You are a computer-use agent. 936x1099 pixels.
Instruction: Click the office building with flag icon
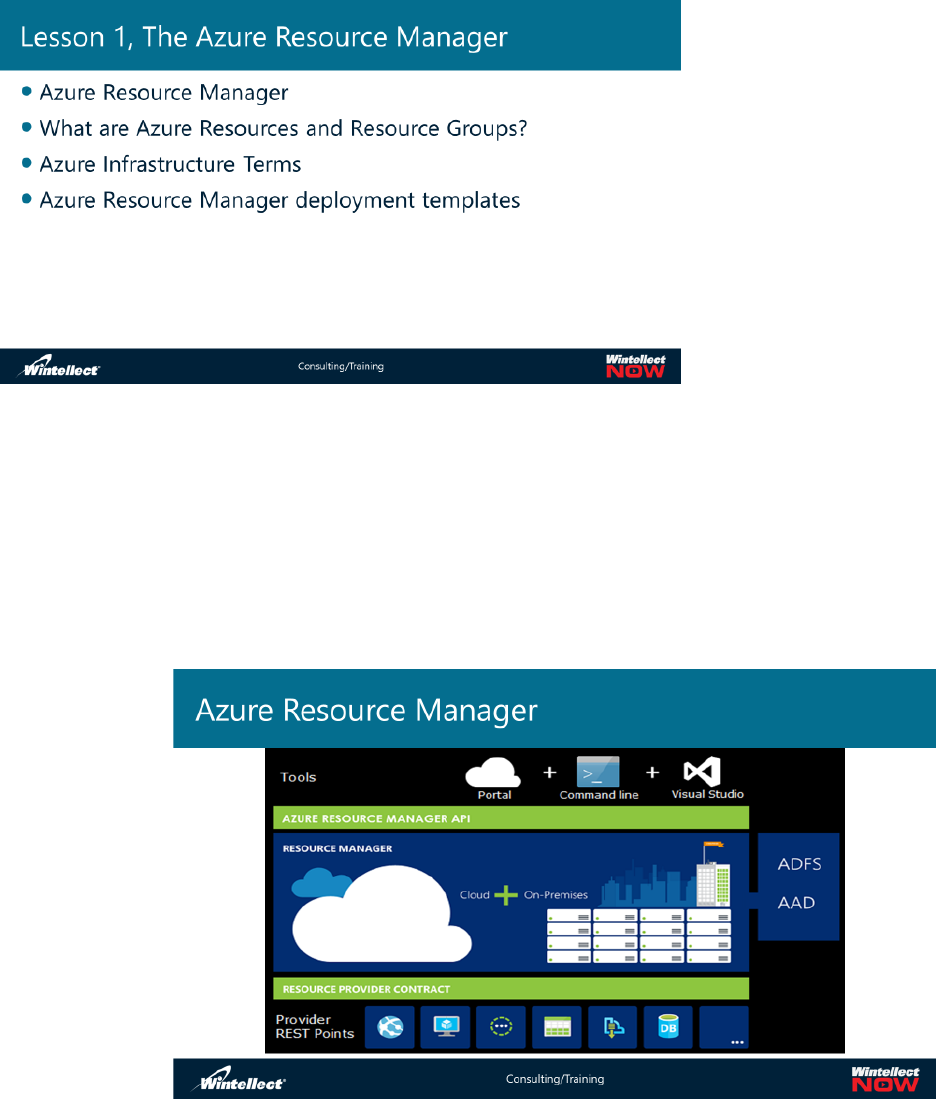tap(713, 875)
